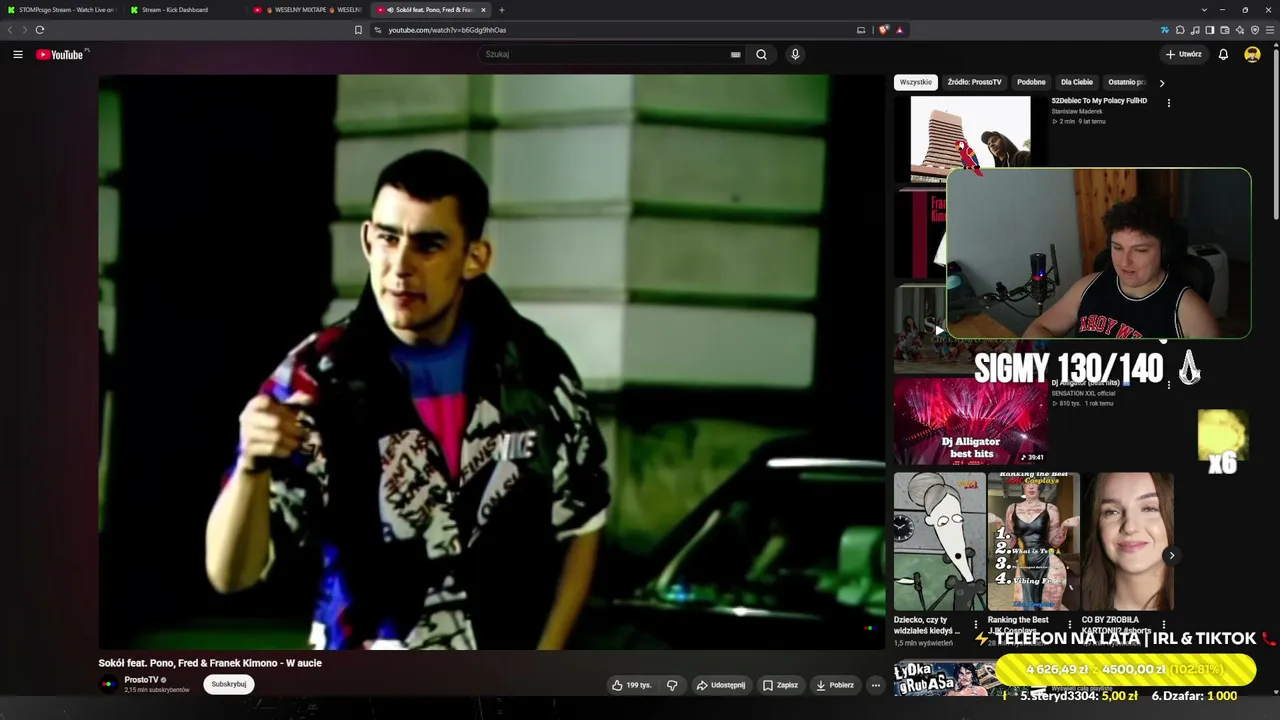The width and height of the screenshot is (1280, 720).
Task: Click the Udostępnij share button
Action: pos(721,685)
